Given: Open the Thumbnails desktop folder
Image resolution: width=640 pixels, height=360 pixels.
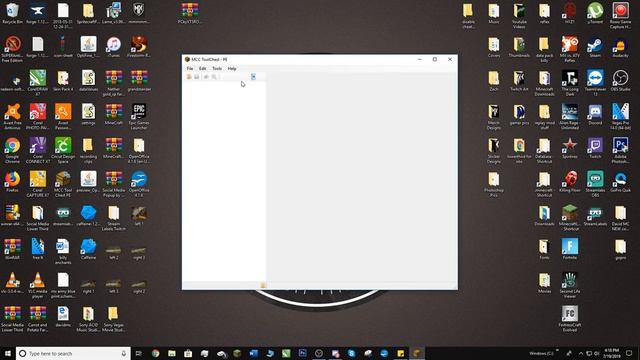Looking at the screenshot, I should [519, 47].
